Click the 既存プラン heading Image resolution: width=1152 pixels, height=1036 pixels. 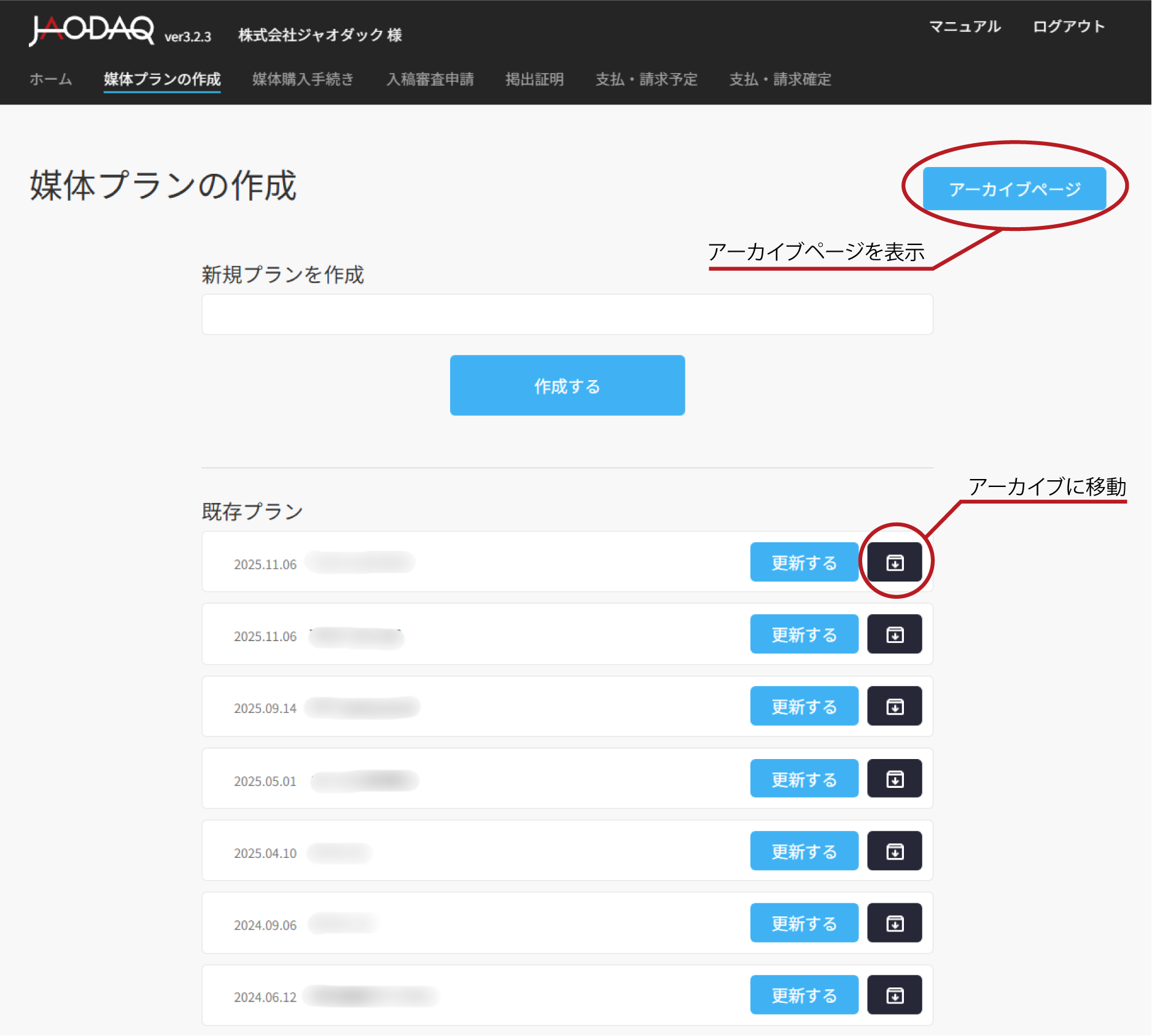252,512
